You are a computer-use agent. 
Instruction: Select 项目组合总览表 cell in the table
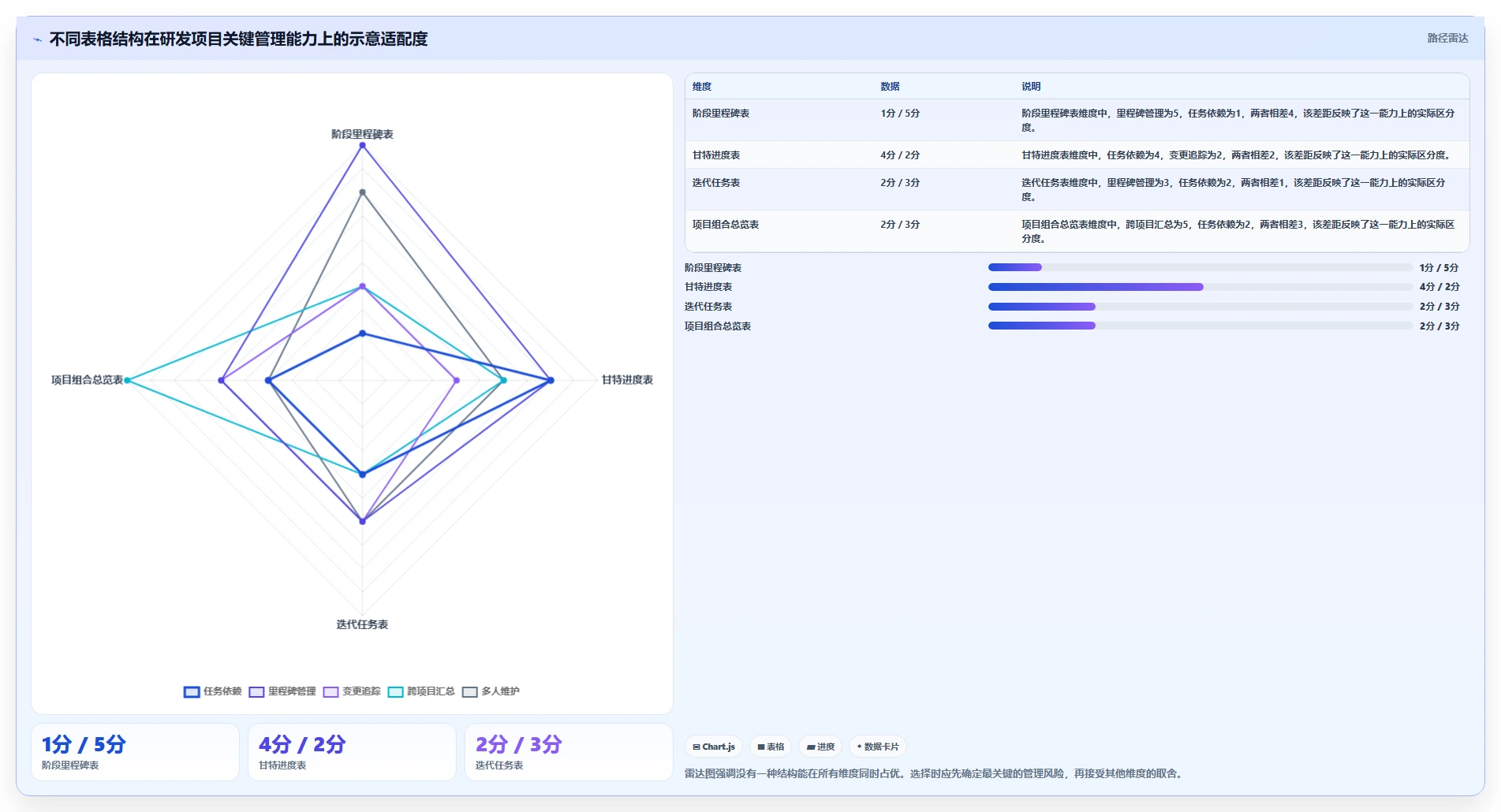726,225
